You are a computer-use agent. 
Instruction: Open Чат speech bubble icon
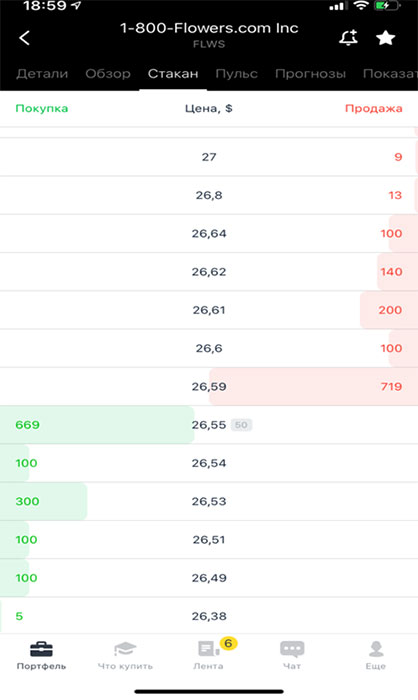[292, 649]
